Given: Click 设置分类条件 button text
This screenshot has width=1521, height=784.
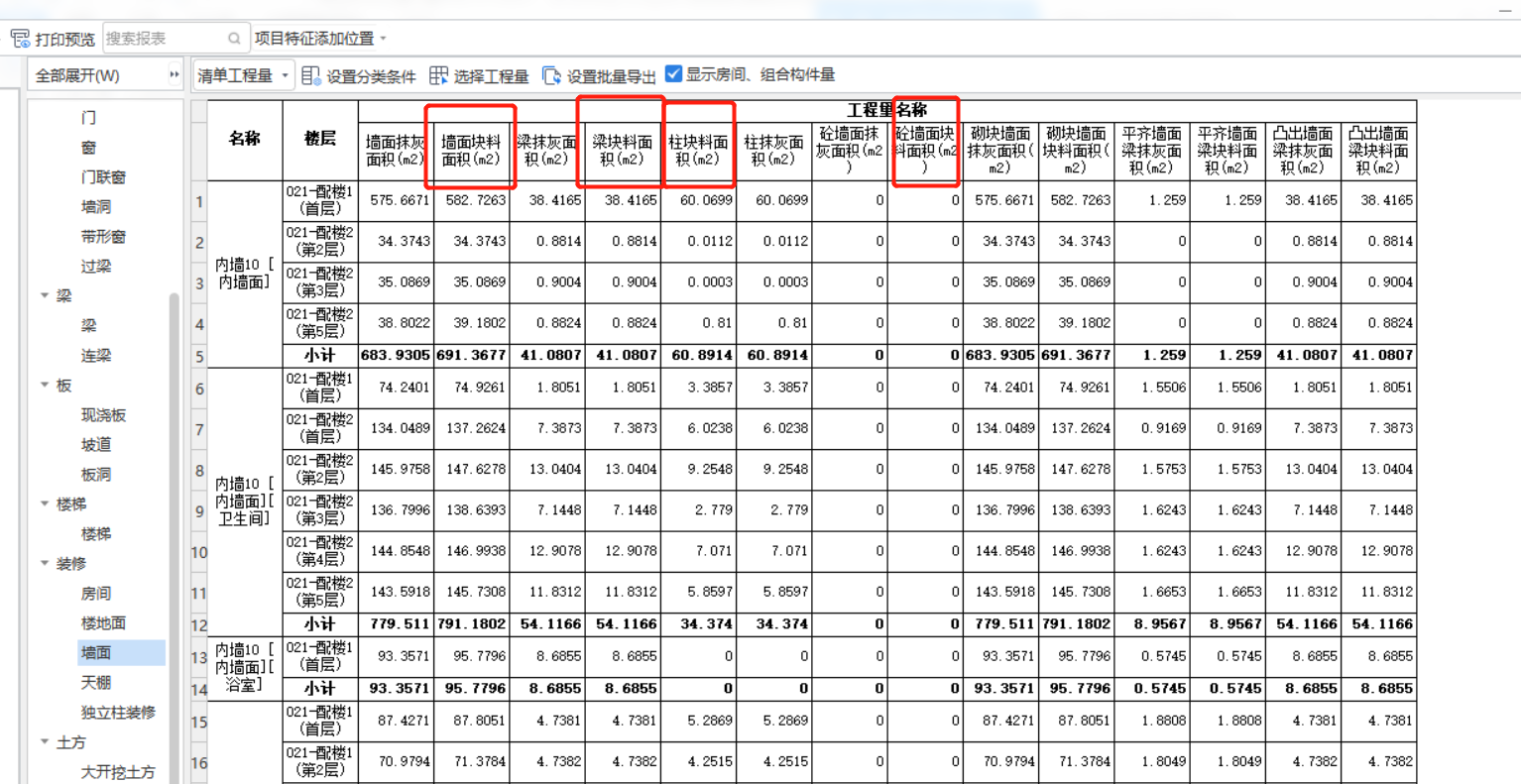Looking at the screenshot, I should (372, 76).
